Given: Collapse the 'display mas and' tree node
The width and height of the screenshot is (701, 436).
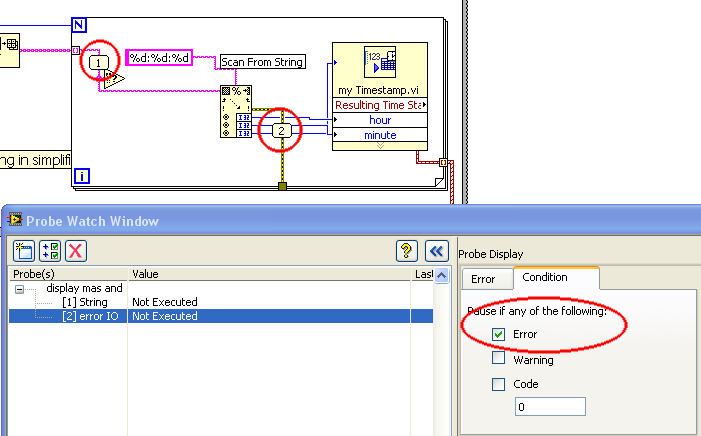Looking at the screenshot, I should [x=19, y=289].
